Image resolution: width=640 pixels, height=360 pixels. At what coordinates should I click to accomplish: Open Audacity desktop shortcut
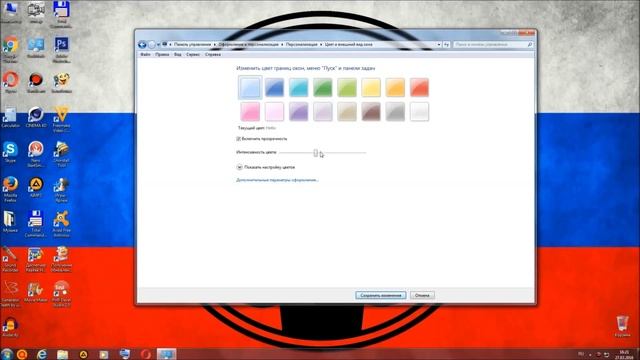[x=10, y=327]
